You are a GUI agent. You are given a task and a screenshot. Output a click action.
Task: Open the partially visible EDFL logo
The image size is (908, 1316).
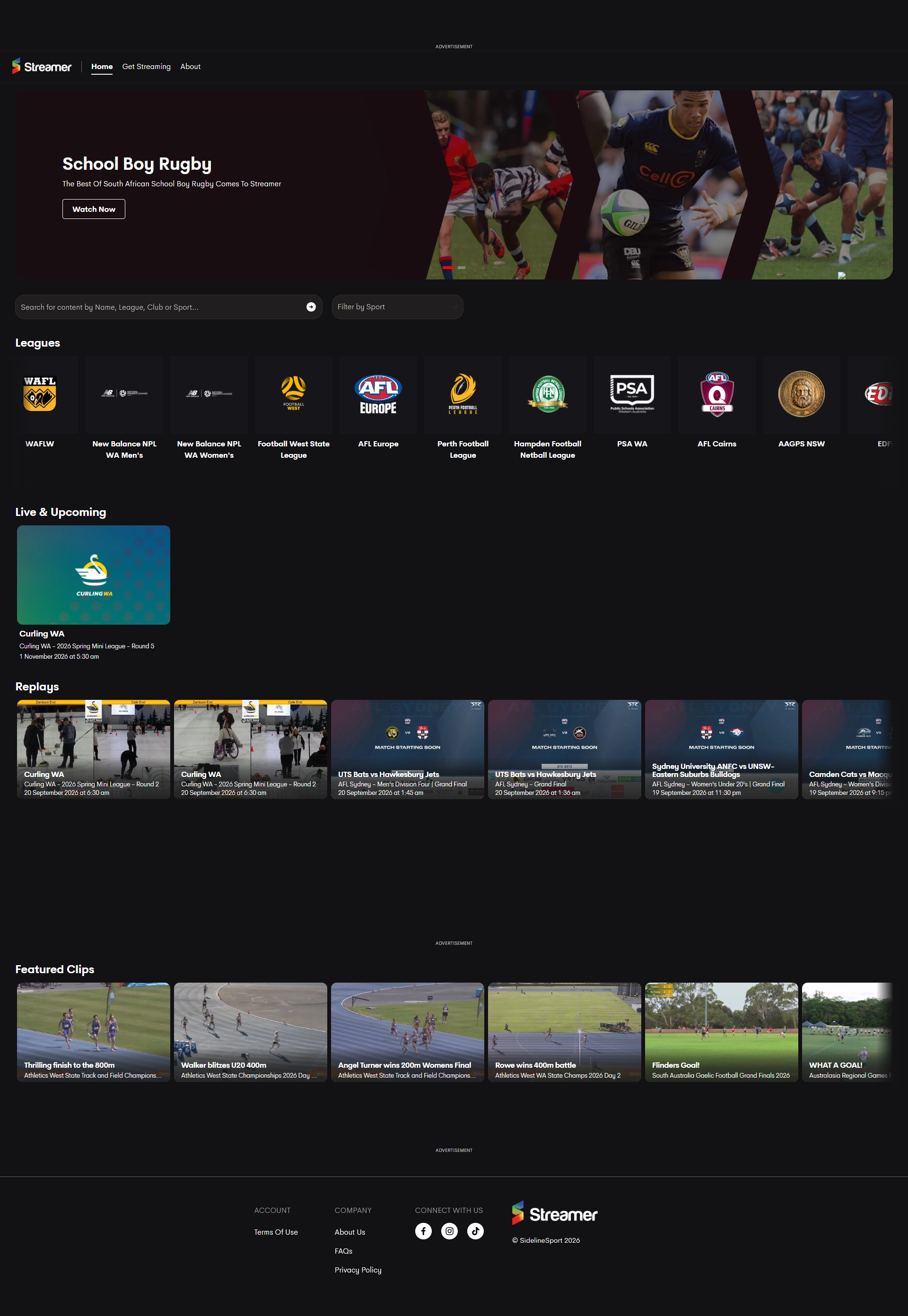click(877, 393)
